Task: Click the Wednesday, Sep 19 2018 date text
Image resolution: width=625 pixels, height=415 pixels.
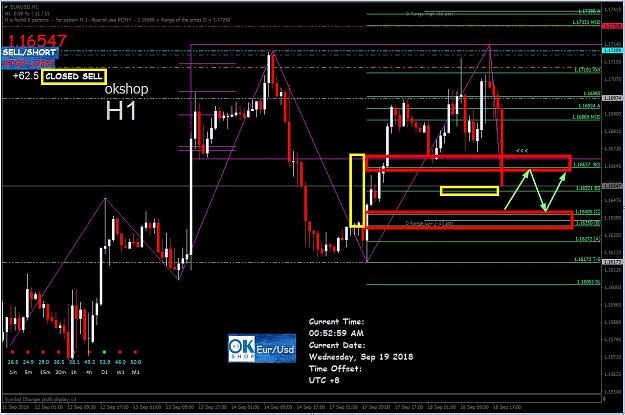Action: pos(361,357)
